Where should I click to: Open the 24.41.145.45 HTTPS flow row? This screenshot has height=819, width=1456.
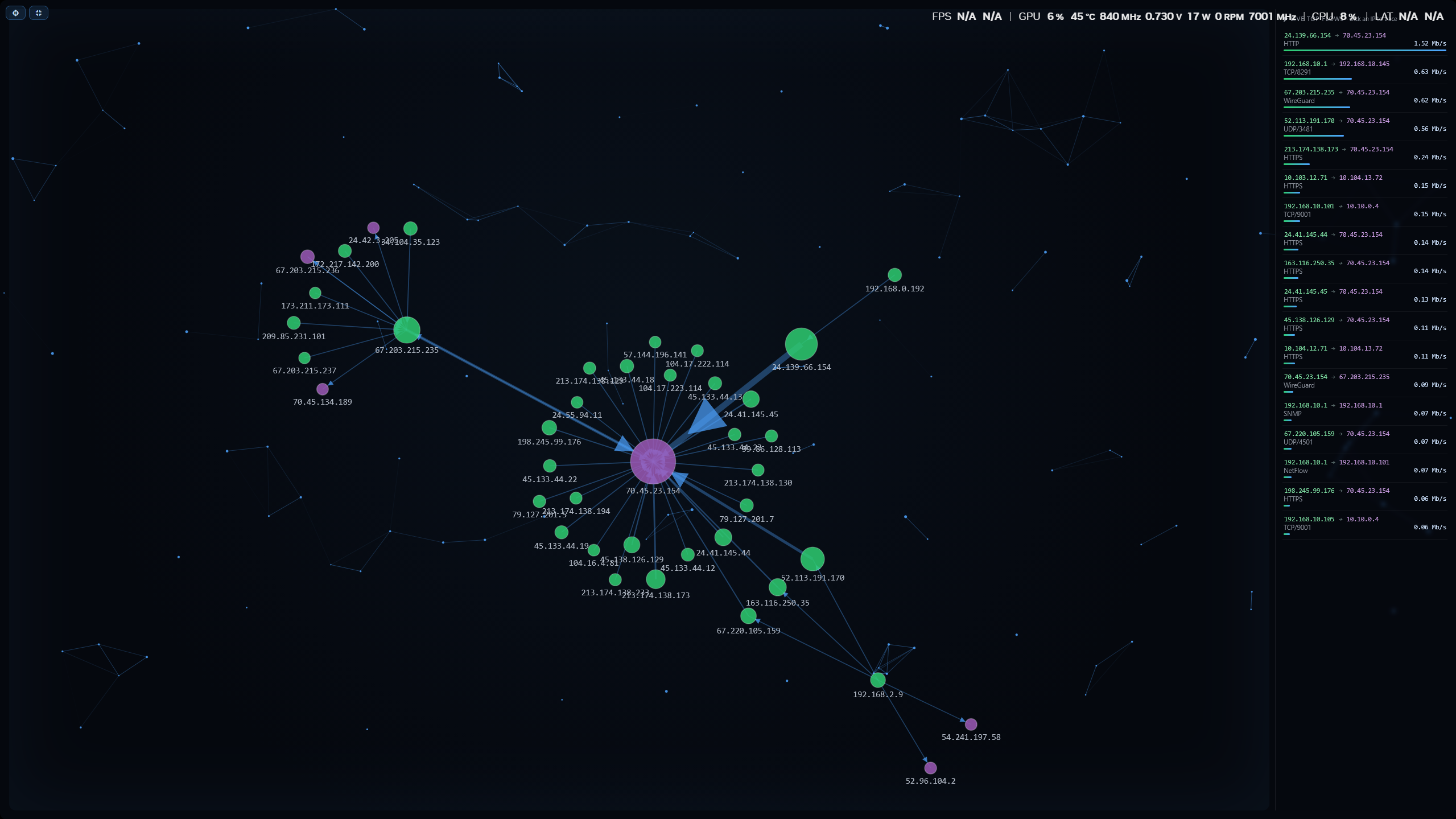click(1364, 297)
